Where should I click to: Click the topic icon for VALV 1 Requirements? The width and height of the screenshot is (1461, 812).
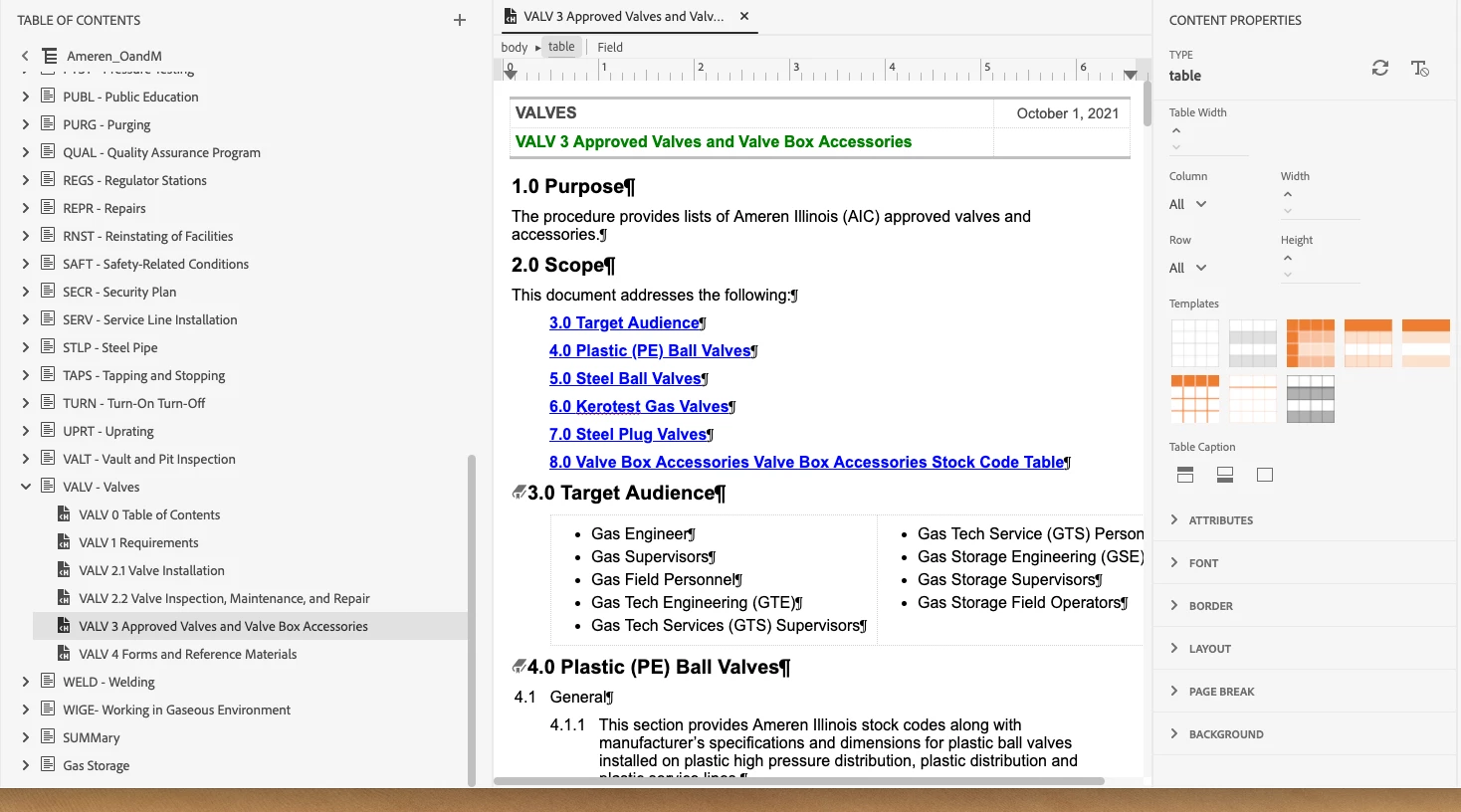[63, 542]
